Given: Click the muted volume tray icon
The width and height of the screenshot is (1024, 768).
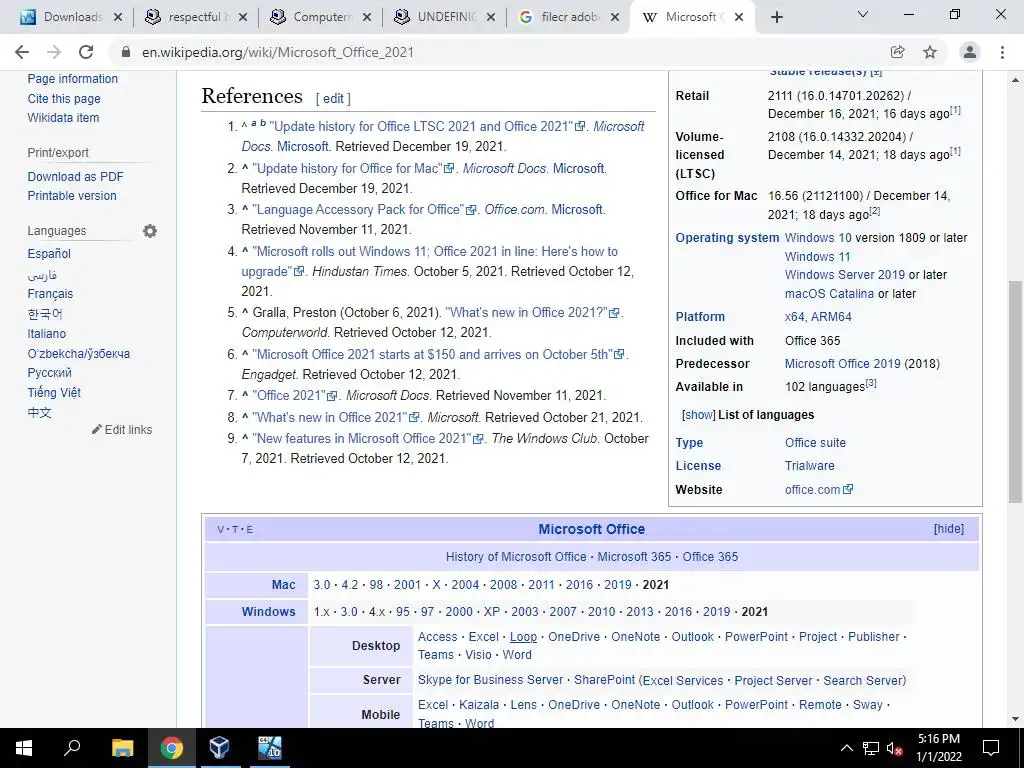Looking at the screenshot, I should 894,748.
